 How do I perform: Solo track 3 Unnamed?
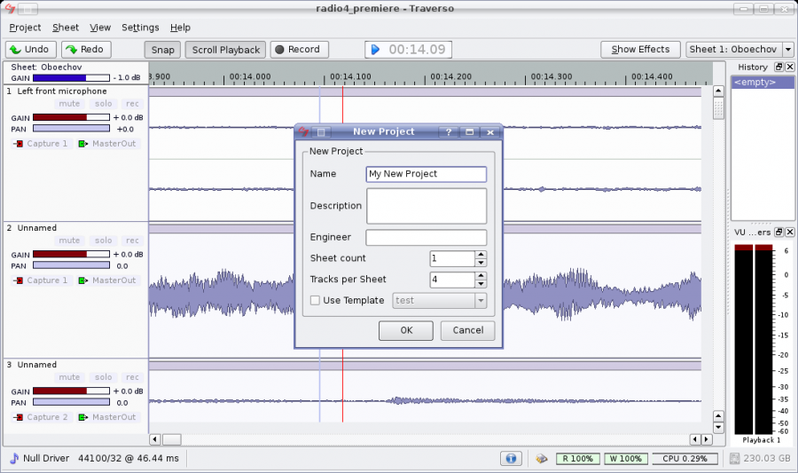(103, 377)
